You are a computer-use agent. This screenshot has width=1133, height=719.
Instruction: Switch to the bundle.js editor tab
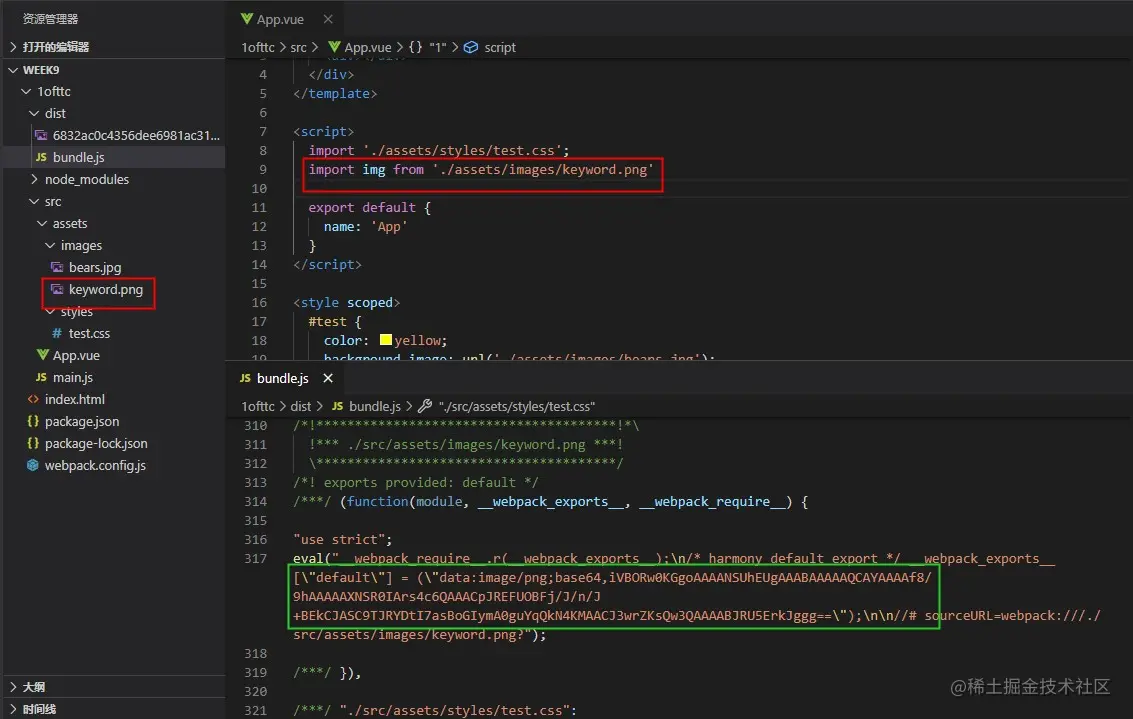(283, 379)
